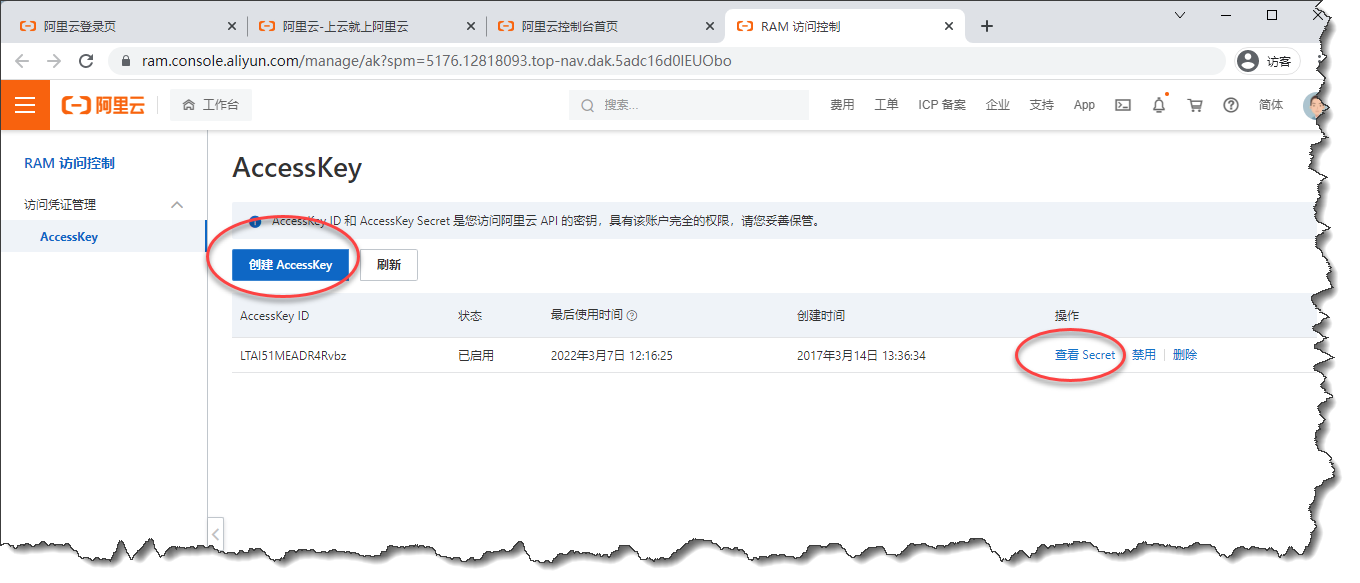Click the 刷新 button
The height and width of the screenshot is (583, 1360).
point(389,265)
